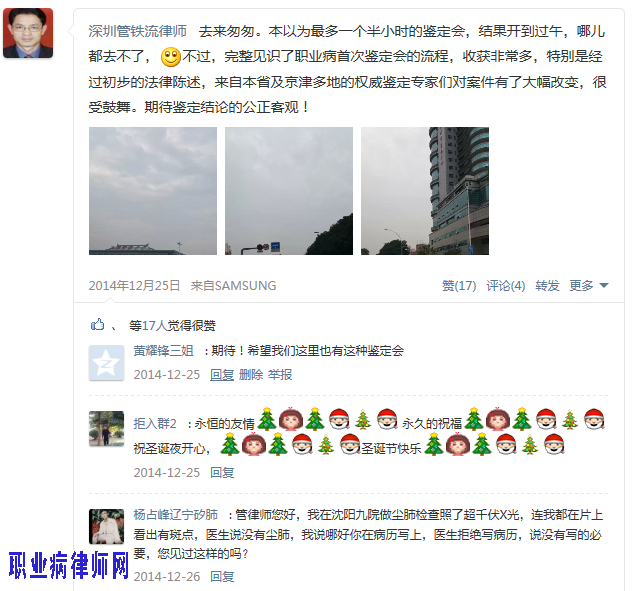
Task: View the high-rise building photo thumbnail
Action: [x=425, y=191]
